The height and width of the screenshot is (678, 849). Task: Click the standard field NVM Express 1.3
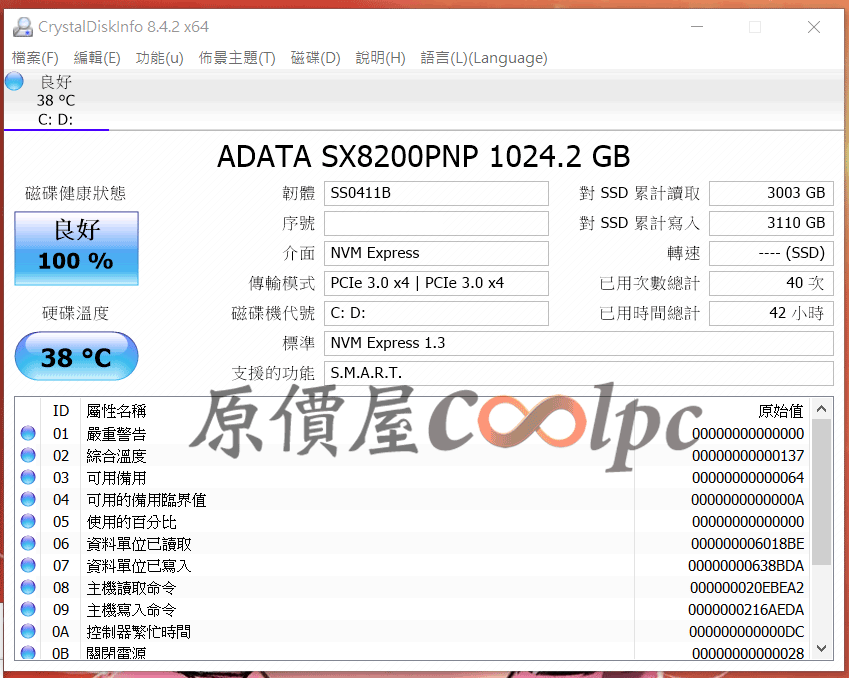click(x=579, y=343)
